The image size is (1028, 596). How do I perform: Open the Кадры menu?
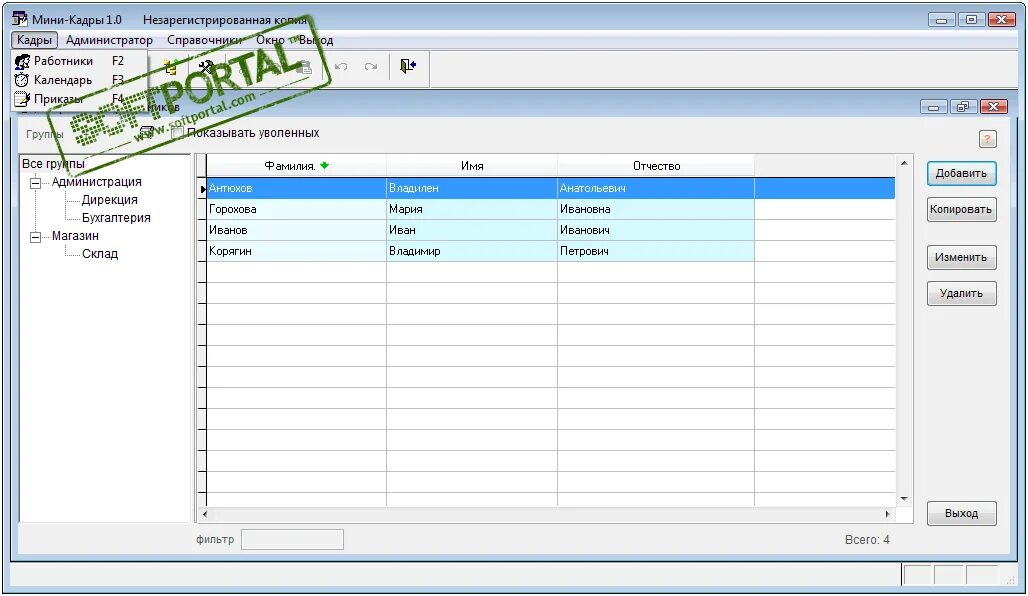34,40
